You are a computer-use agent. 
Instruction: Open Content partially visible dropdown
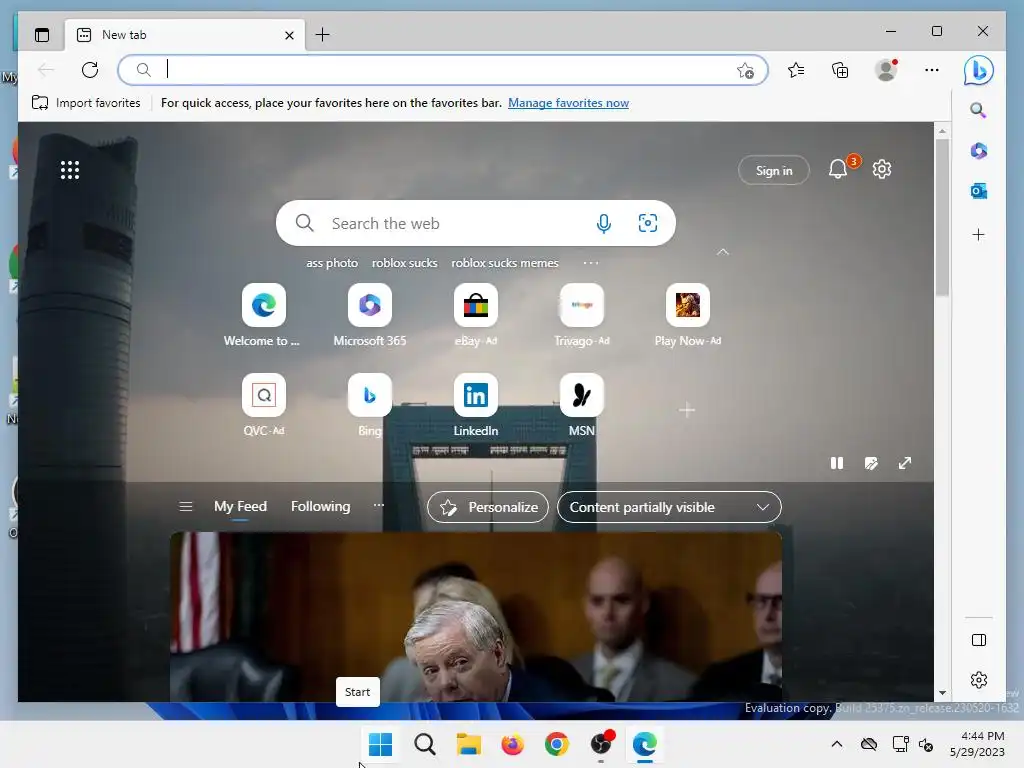point(669,507)
